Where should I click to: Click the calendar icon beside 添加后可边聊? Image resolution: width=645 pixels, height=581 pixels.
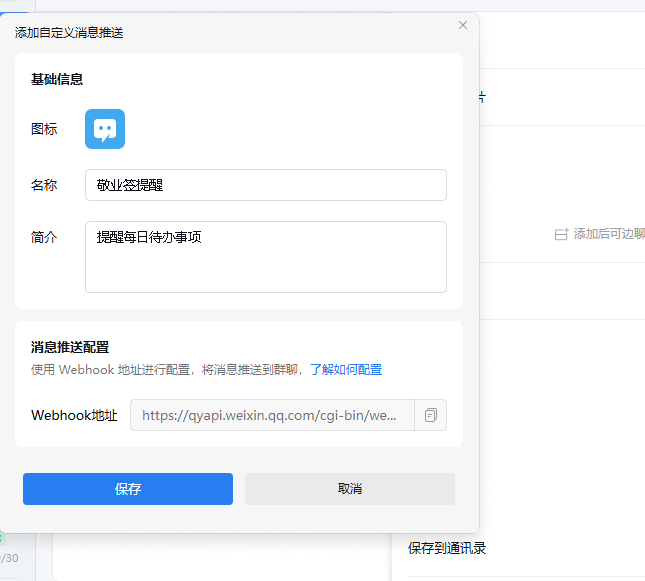point(561,234)
